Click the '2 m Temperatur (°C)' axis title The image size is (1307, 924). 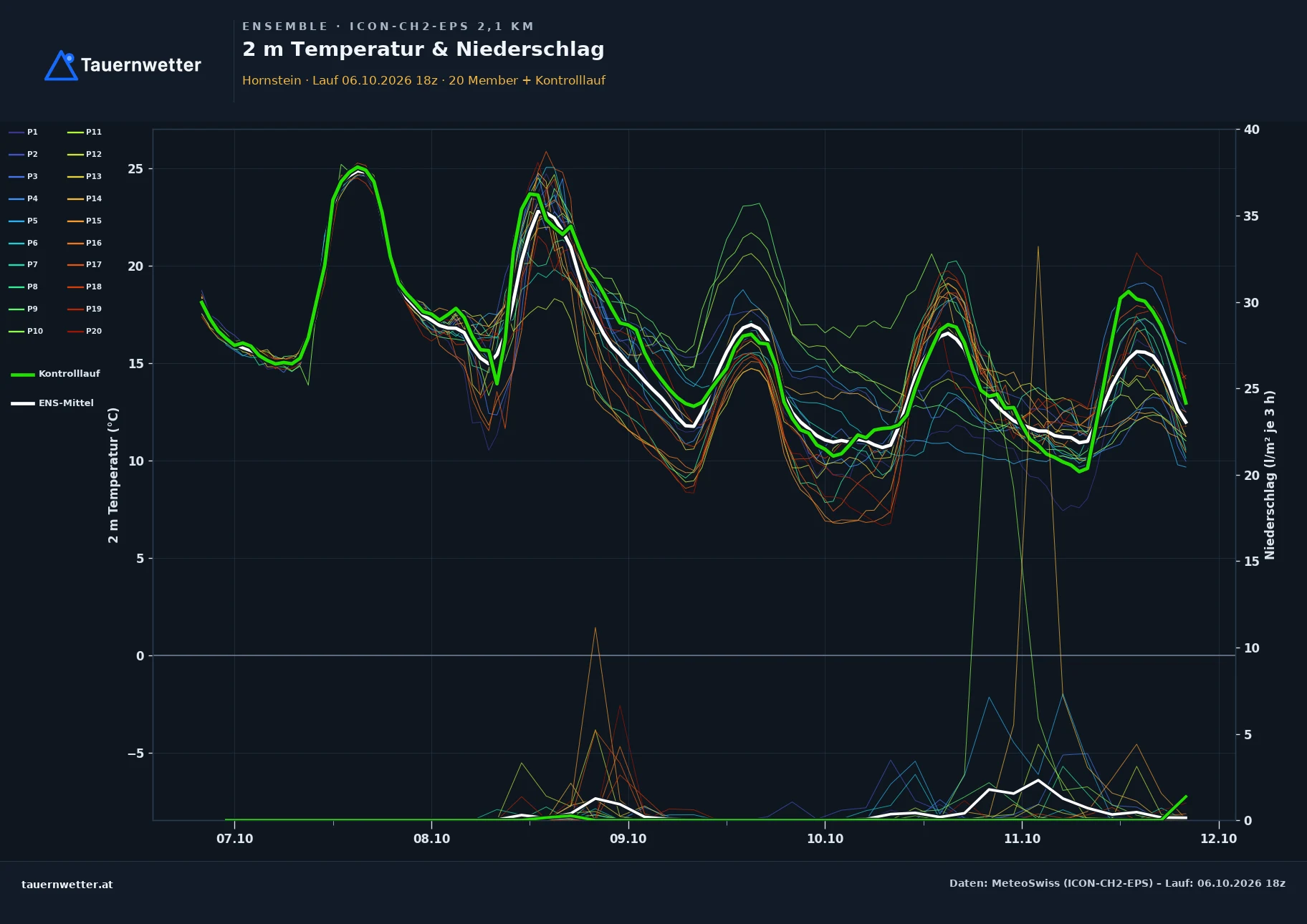[x=113, y=475]
